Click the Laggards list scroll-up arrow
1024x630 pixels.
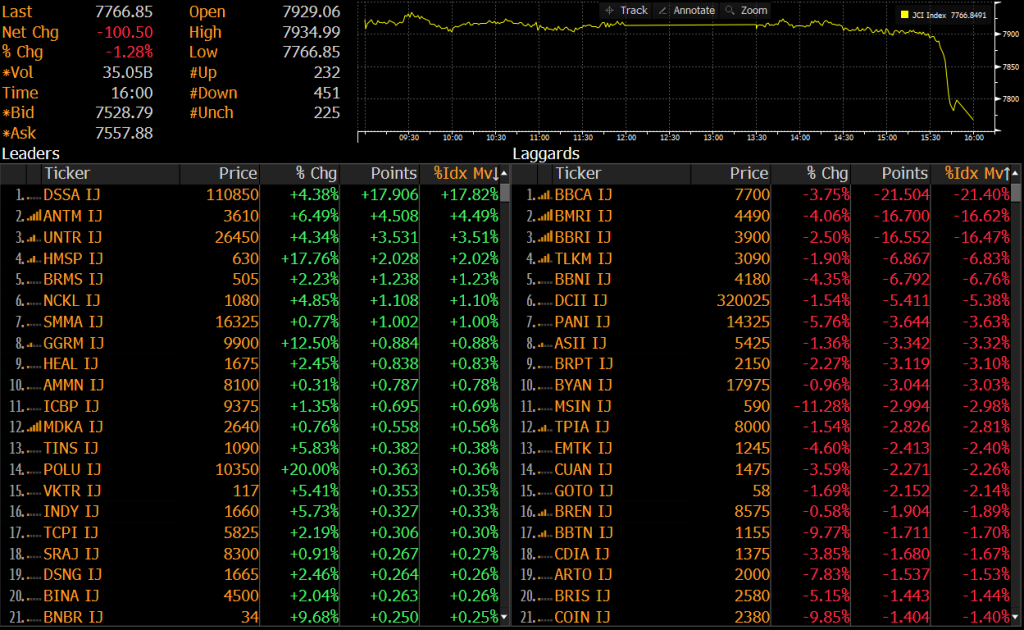(1015, 174)
